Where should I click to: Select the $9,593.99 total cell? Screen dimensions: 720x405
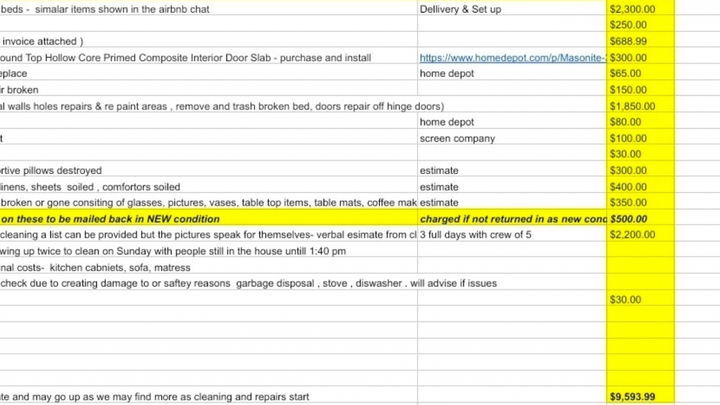pyautogui.click(x=640, y=396)
